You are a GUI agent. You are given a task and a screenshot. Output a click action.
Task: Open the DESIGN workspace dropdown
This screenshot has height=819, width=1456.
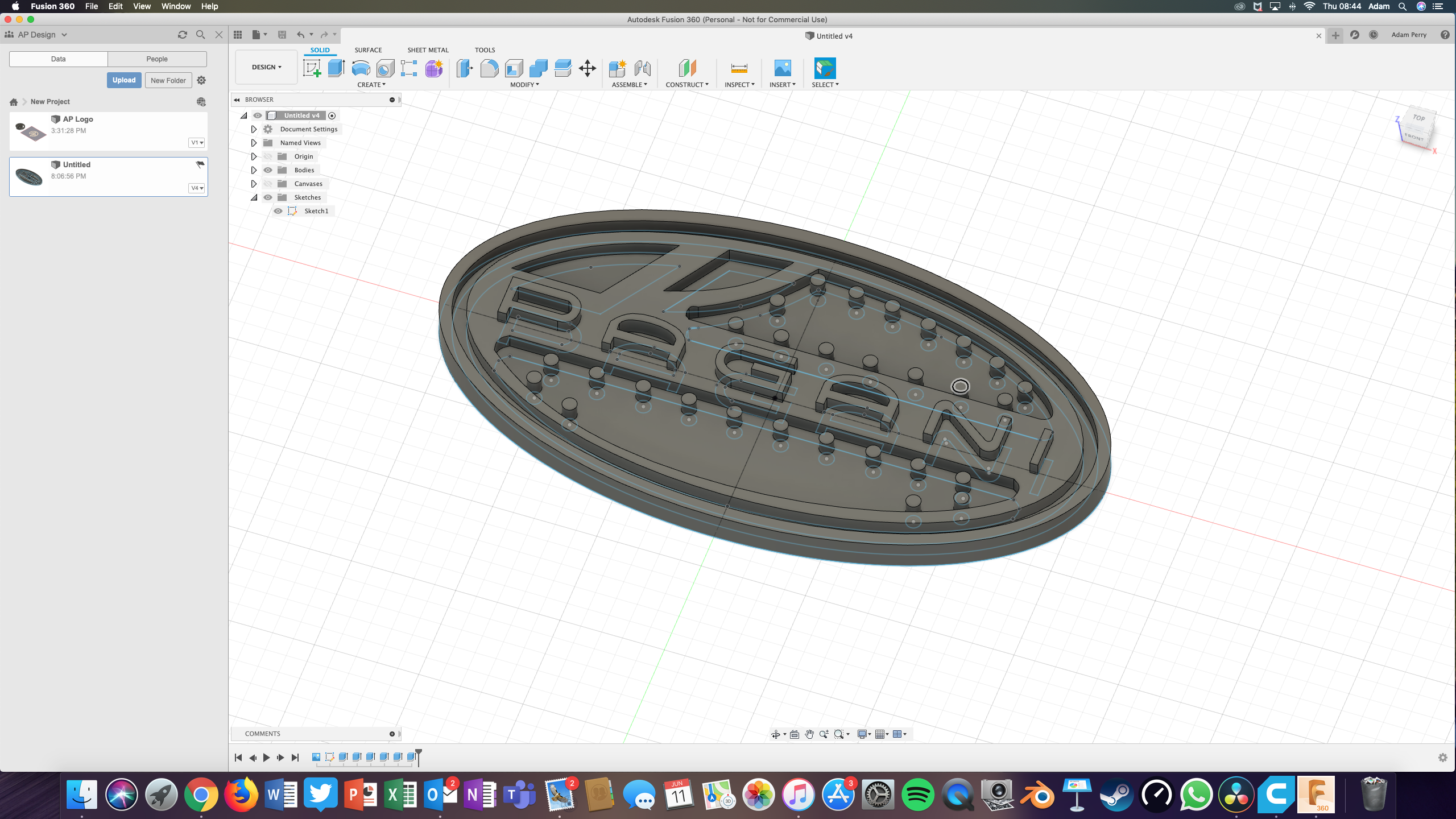point(266,67)
